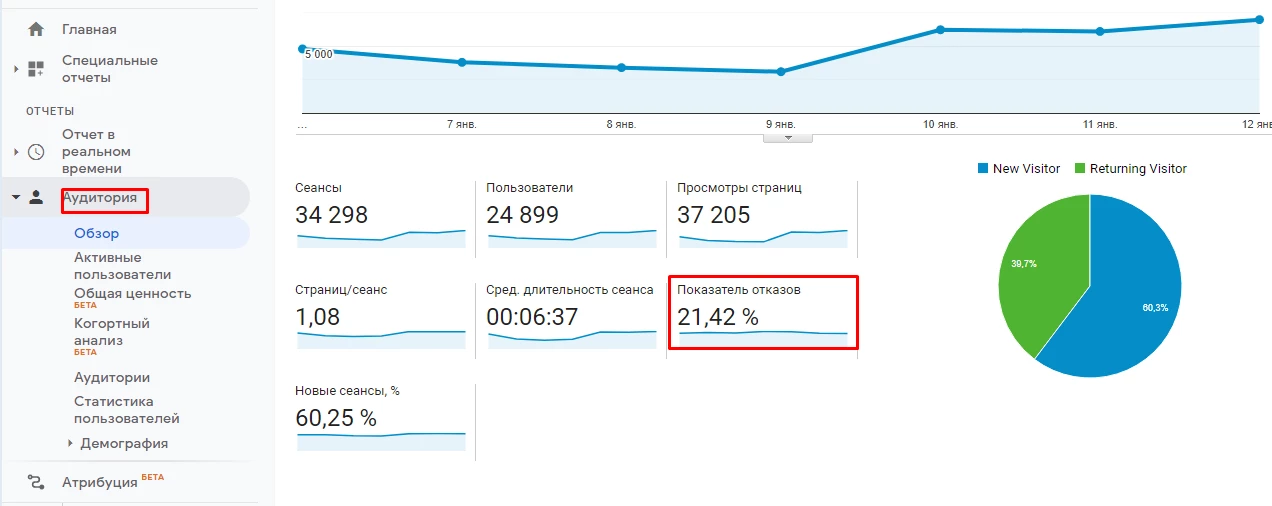The image size is (1272, 506).
Task: Open the Главная menu item
Action: tap(89, 29)
